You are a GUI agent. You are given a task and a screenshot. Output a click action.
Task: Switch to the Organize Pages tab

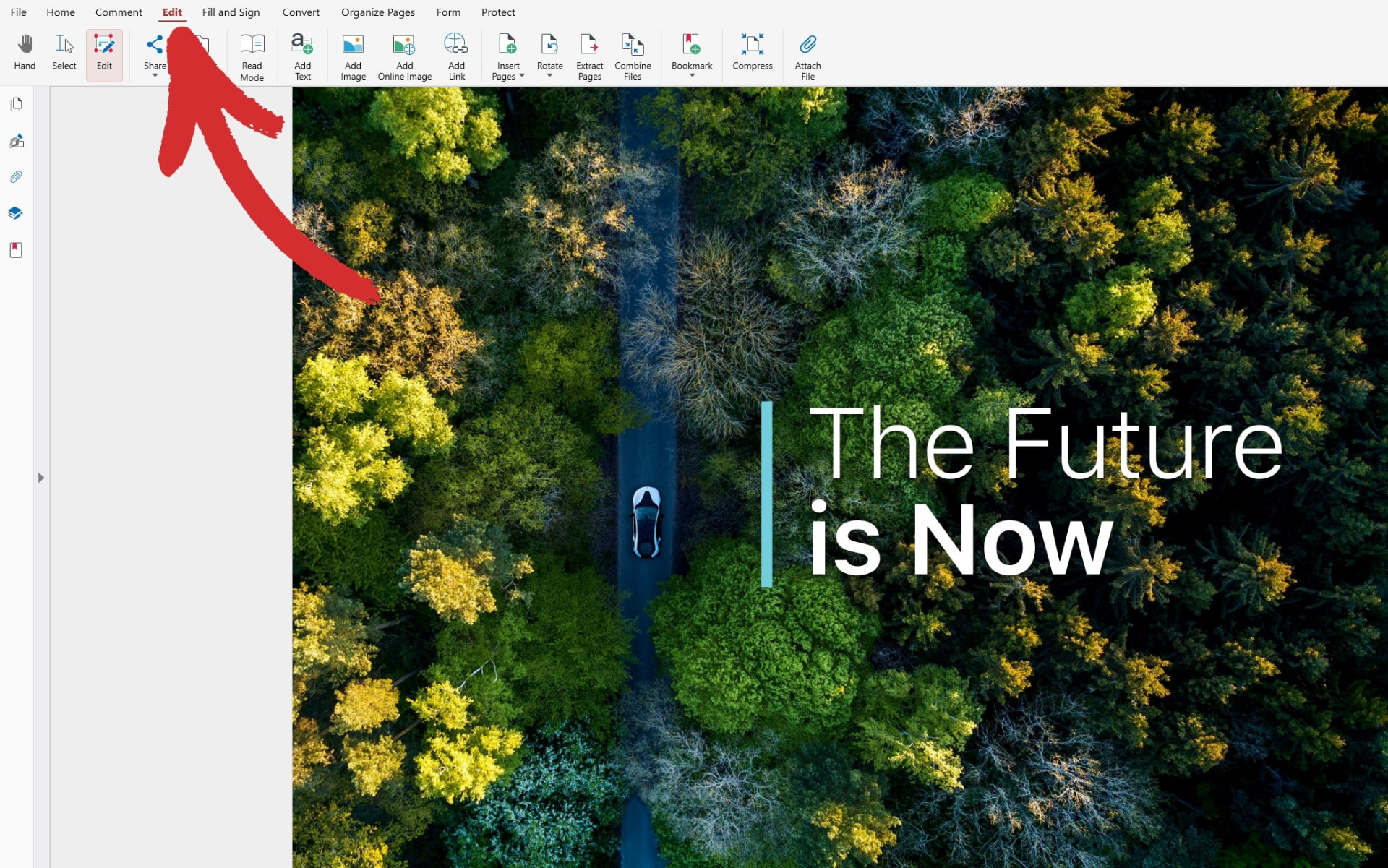click(377, 12)
